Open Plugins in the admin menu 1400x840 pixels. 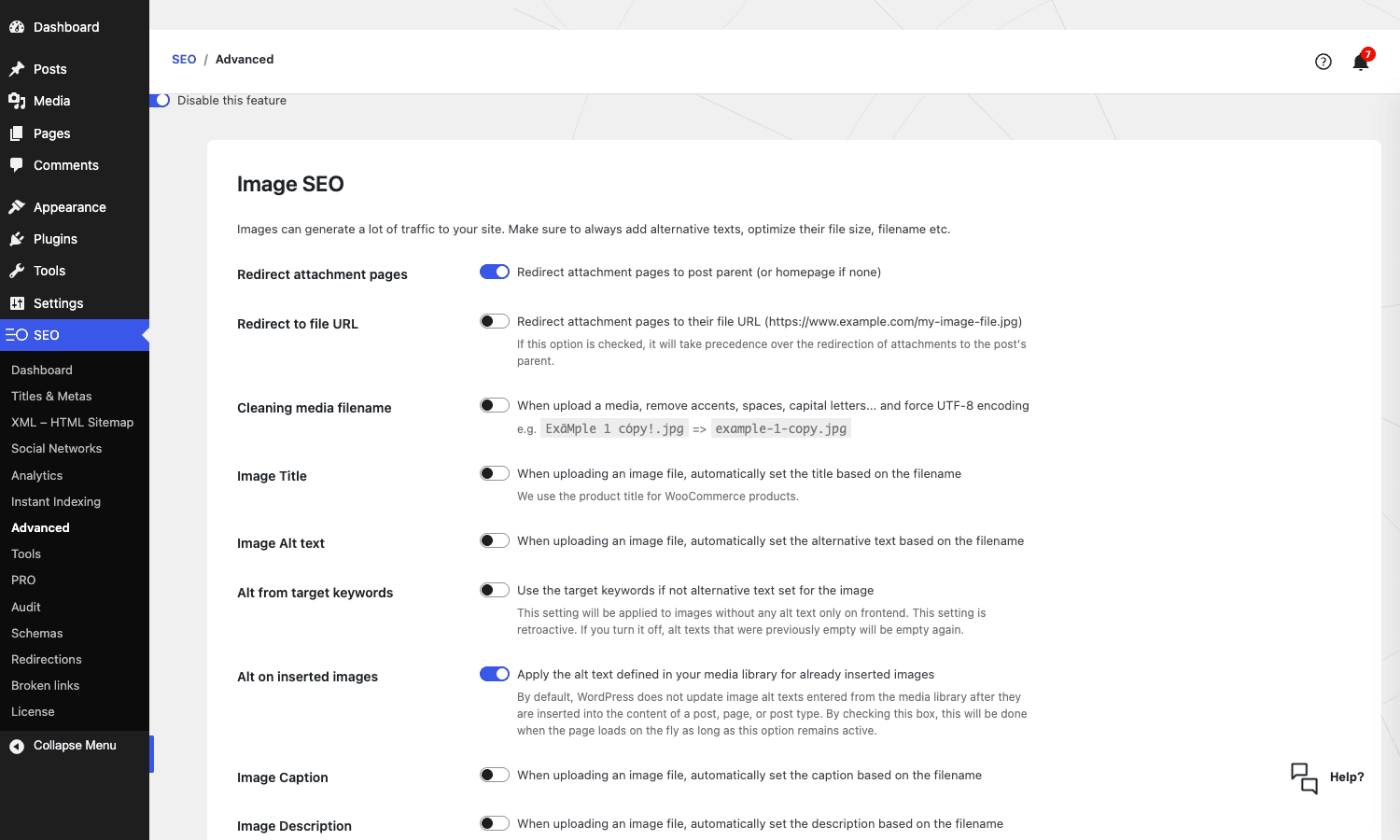[x=75, y=239]
